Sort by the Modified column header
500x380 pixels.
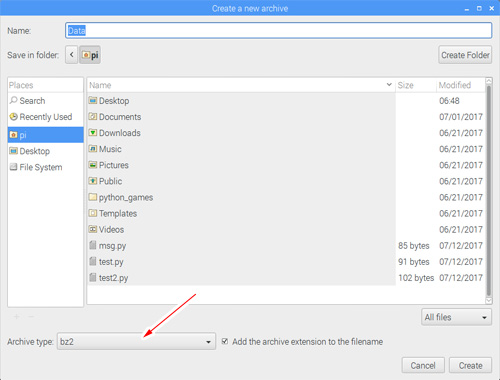pos(461,85)
